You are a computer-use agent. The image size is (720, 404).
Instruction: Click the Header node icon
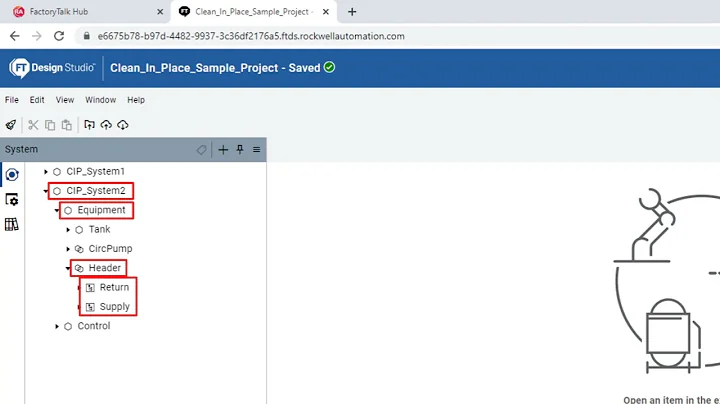79,268
